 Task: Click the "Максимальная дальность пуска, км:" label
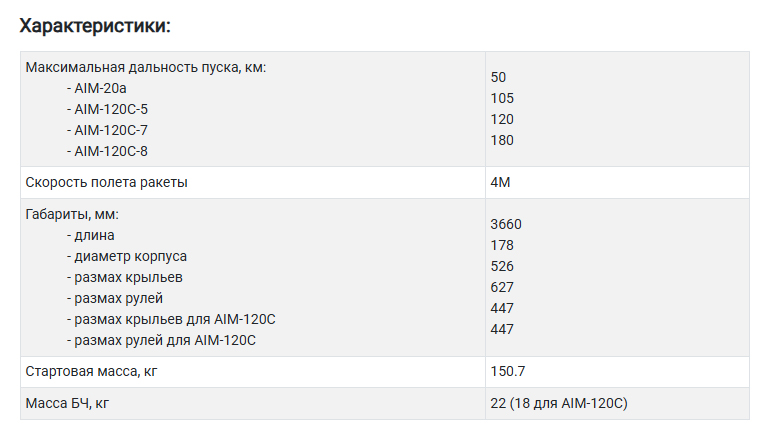coord(146,67)
